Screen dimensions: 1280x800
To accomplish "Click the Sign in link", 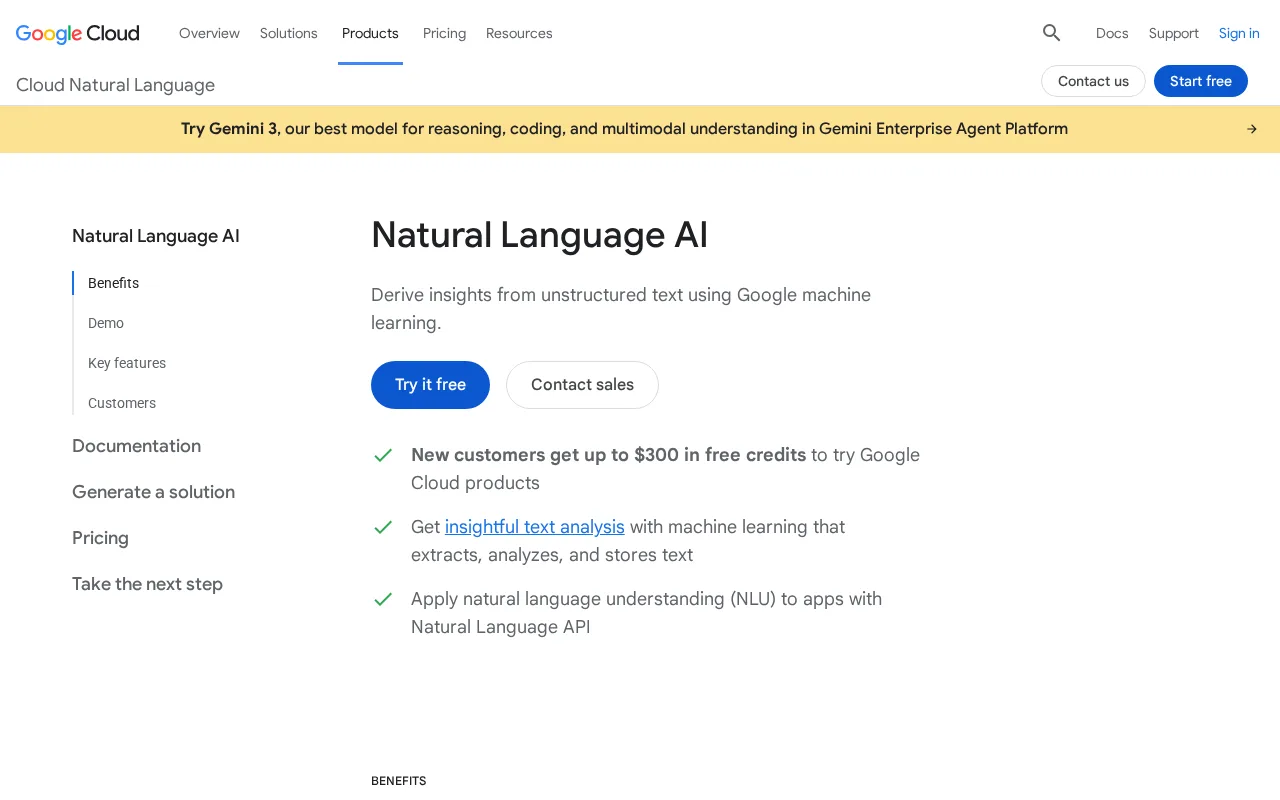I will coord(1239,33).
